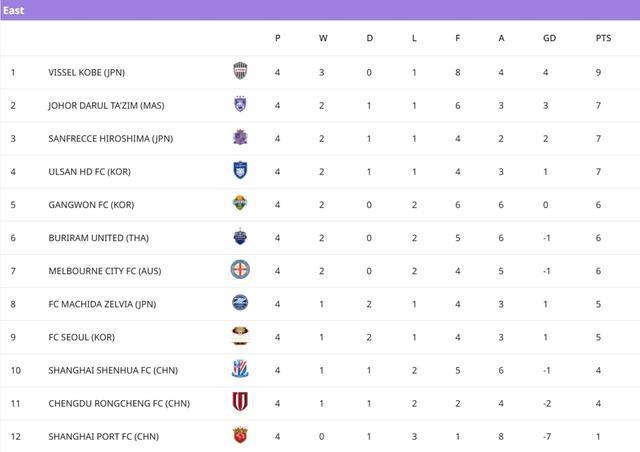Open SHANGHAI PORT FC (CHN) team name

[x=103, y=436]
